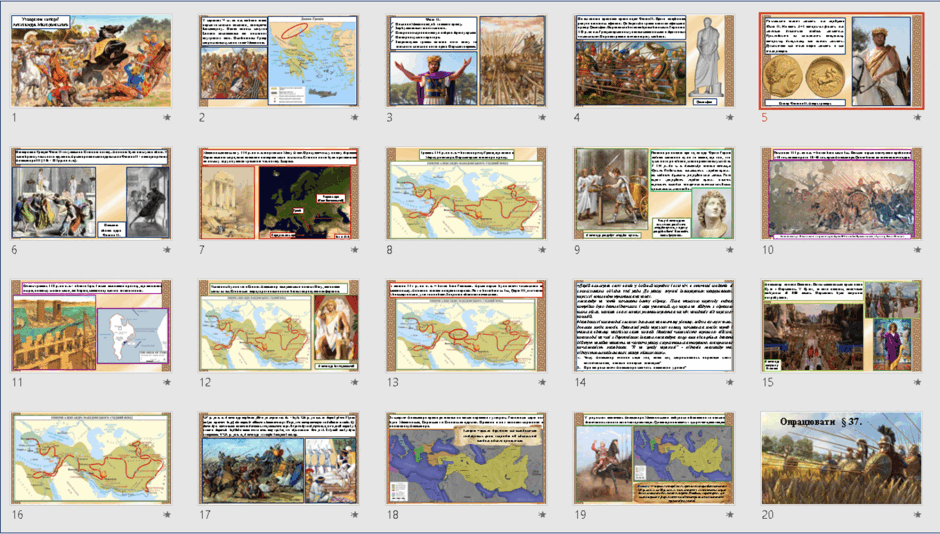Click the animation star under slide 13
The height and width of the screenshot is (534, 940).
click(x=542, y=382)
